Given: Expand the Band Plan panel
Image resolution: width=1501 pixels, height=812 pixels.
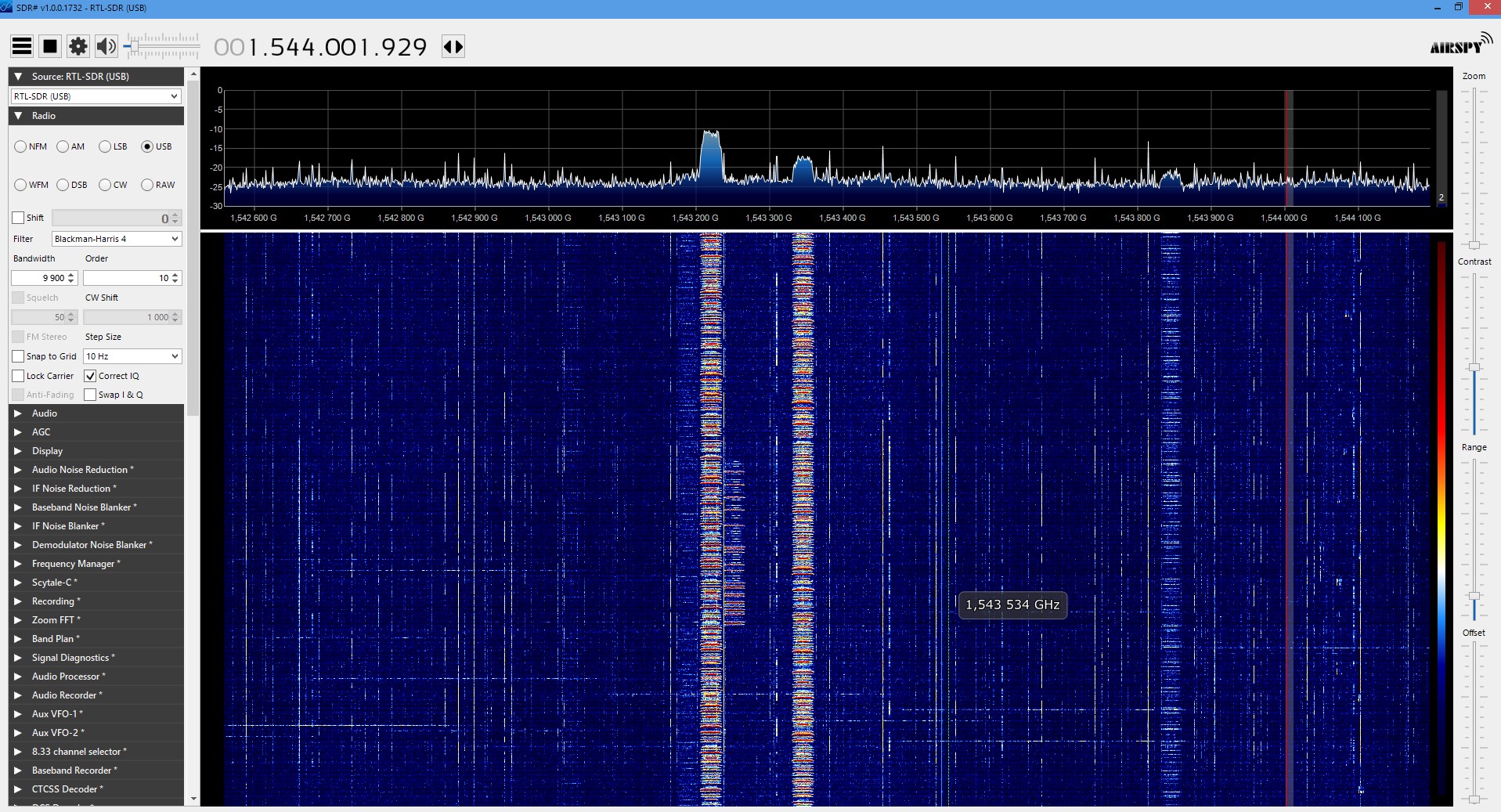Looking at the screenshot, I should pyautogui.click(x=96, y=639).
